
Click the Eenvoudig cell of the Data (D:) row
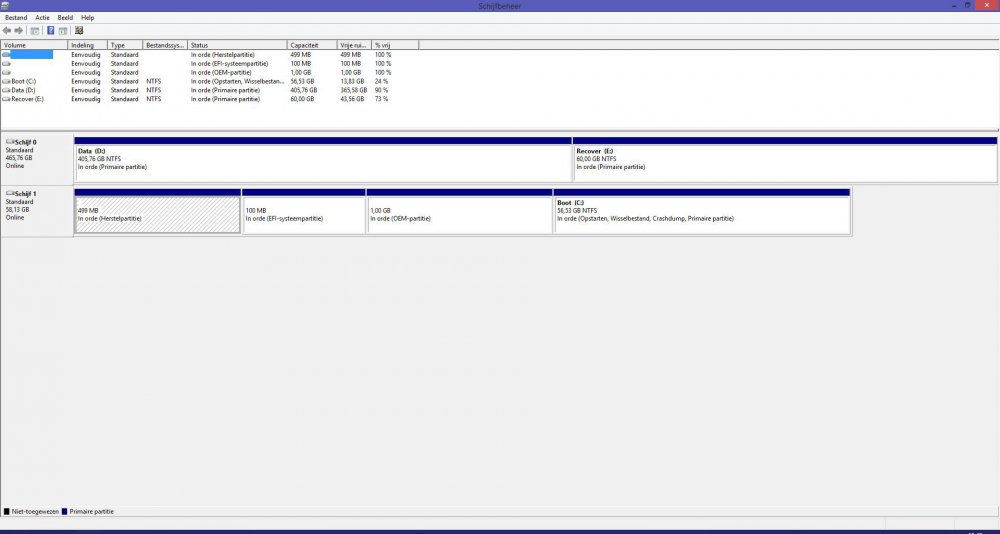click(x=85, y=91)
